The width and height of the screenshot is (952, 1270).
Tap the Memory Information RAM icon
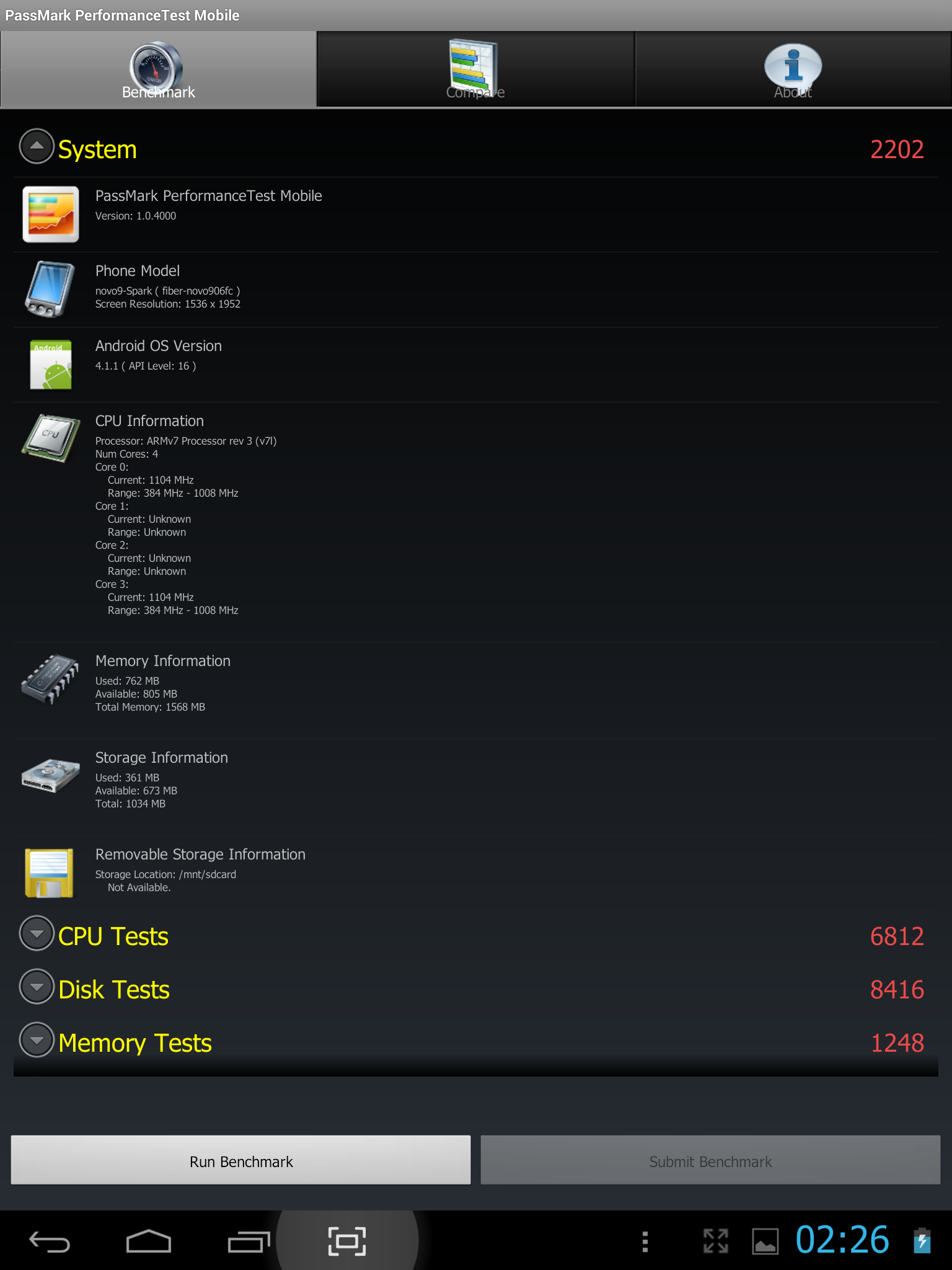click(51, 679)
